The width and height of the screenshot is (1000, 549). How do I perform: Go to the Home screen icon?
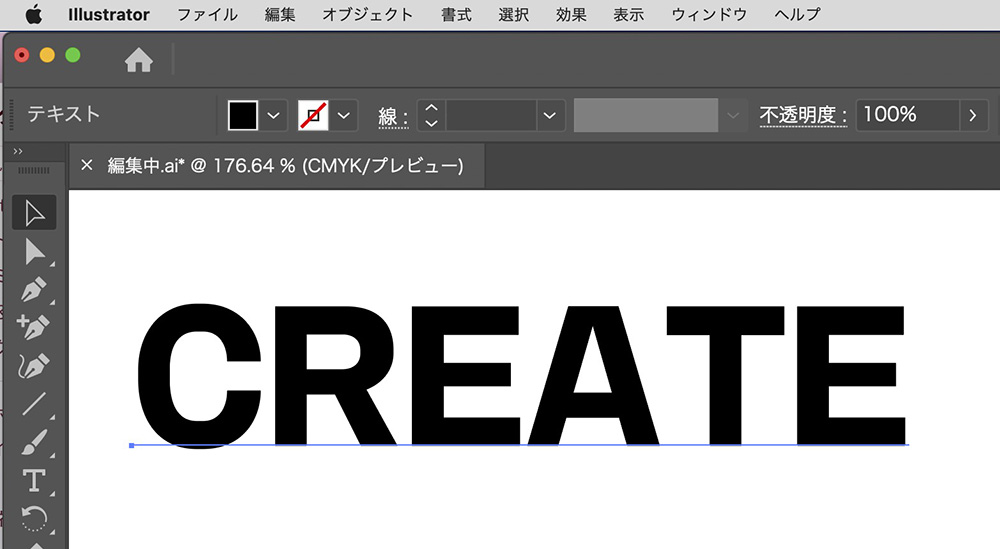point(138,61)
